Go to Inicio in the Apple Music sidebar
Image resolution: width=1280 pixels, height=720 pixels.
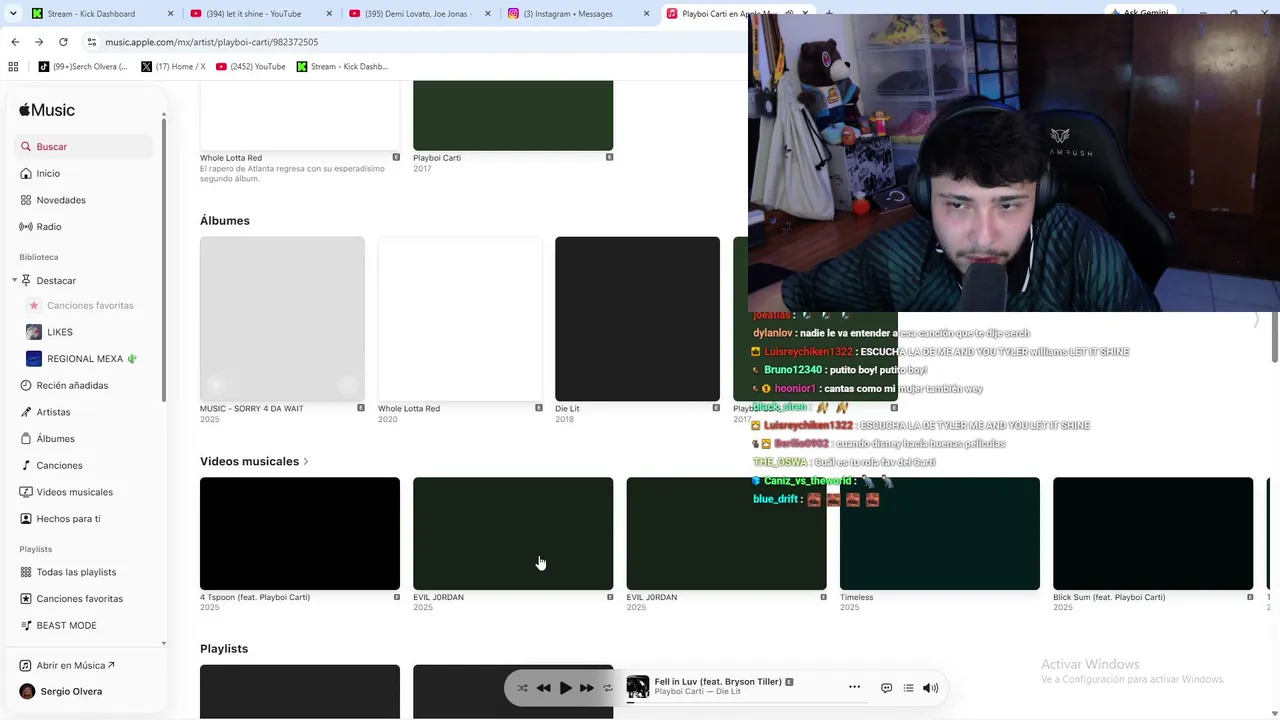point(48,174)
